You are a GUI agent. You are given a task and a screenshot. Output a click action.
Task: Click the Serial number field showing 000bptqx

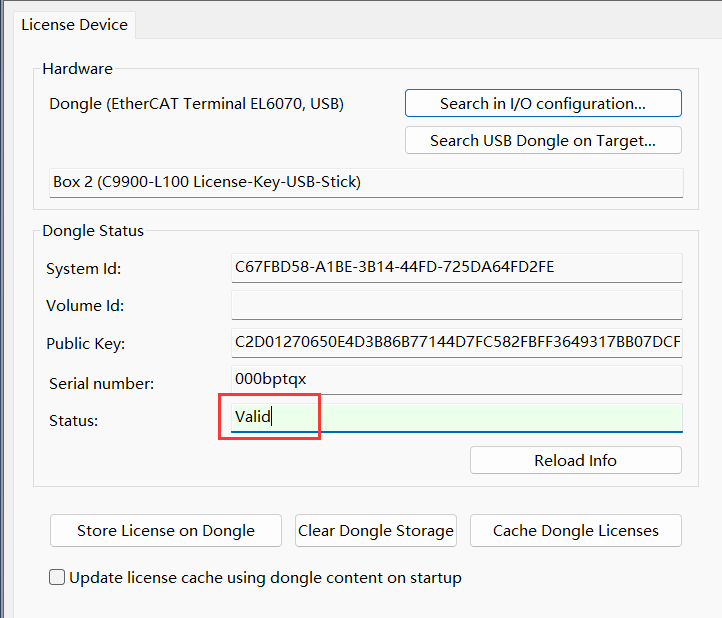(x=457, y=380)
